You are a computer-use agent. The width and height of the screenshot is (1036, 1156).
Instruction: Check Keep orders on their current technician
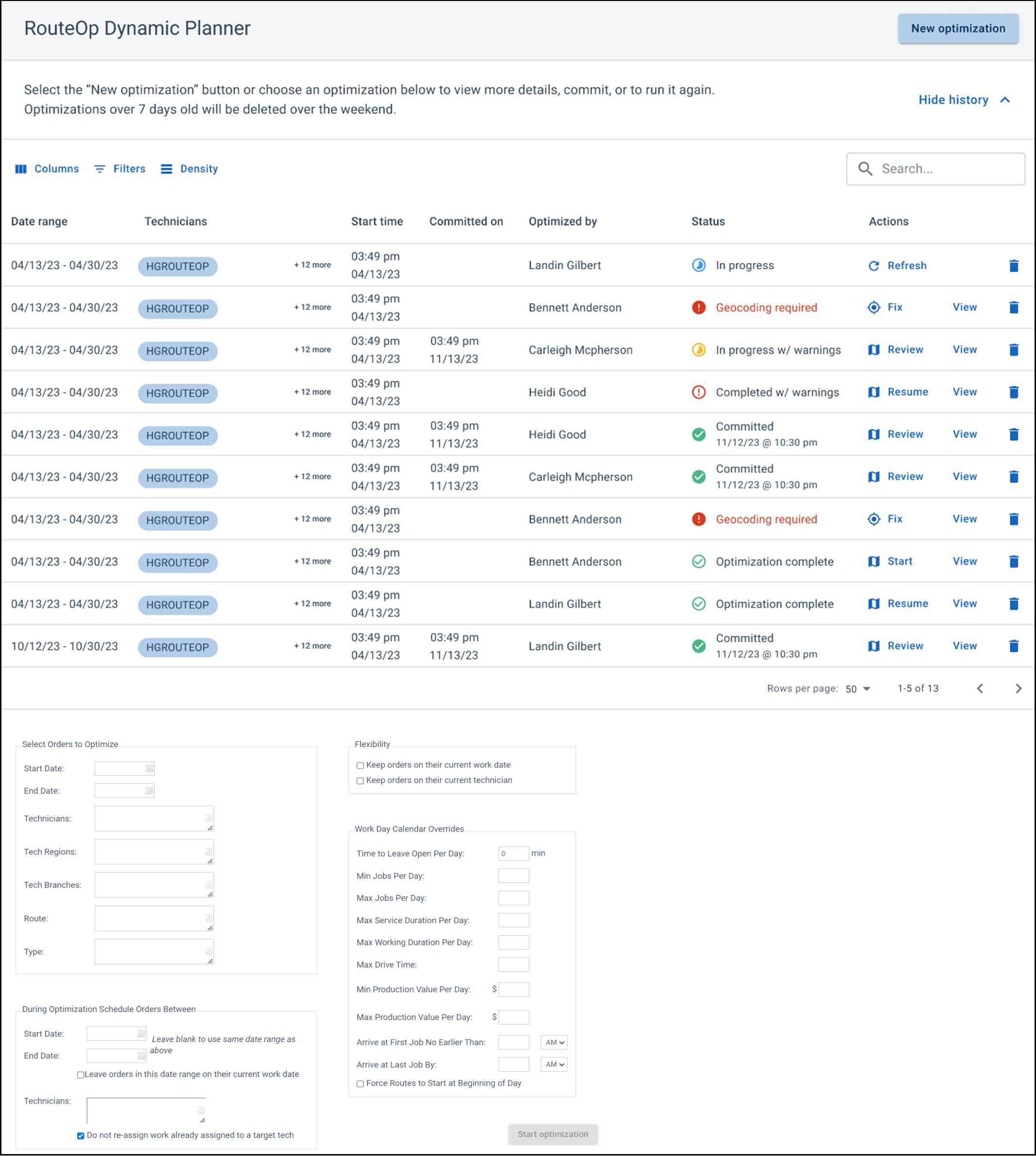[360, 781]
